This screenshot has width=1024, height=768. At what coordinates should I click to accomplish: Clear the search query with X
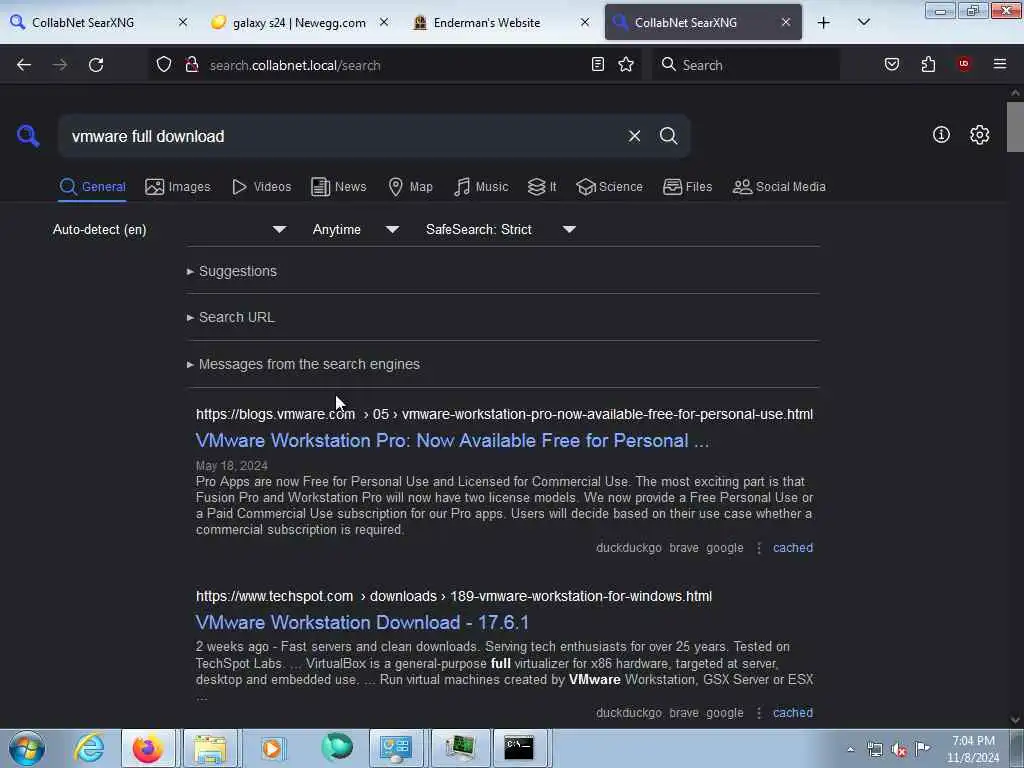point(634,136)
